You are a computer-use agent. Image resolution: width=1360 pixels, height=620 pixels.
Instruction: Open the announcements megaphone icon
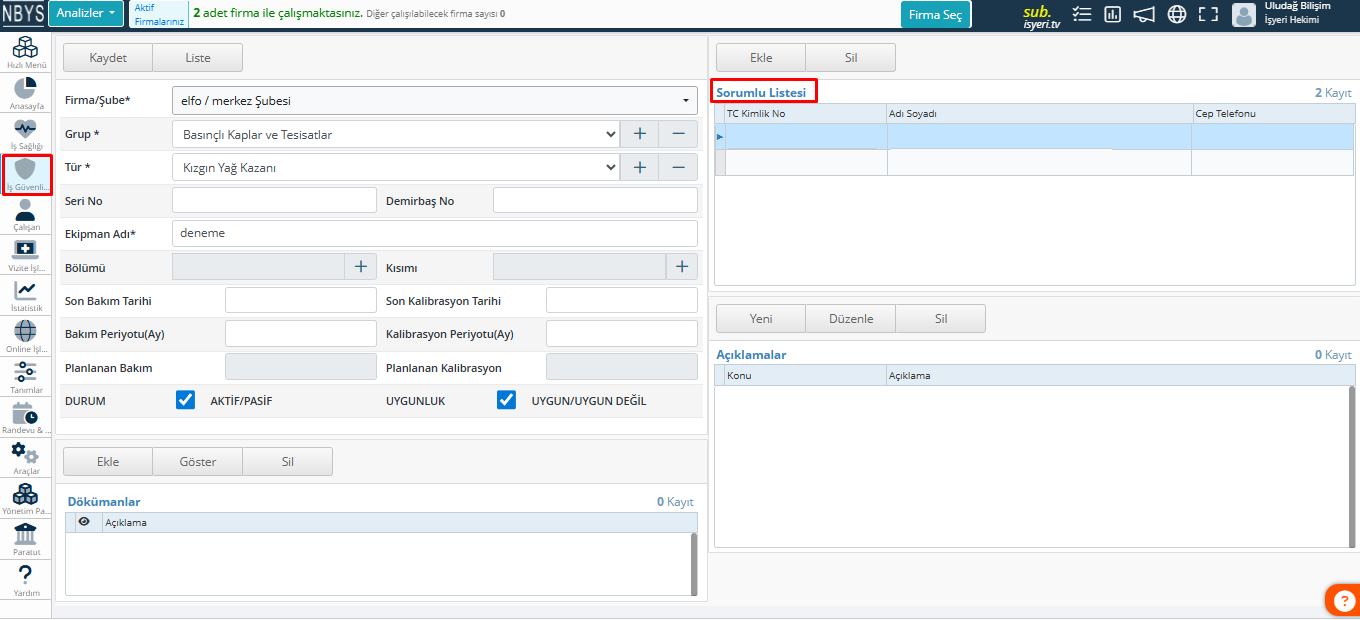1144,14
